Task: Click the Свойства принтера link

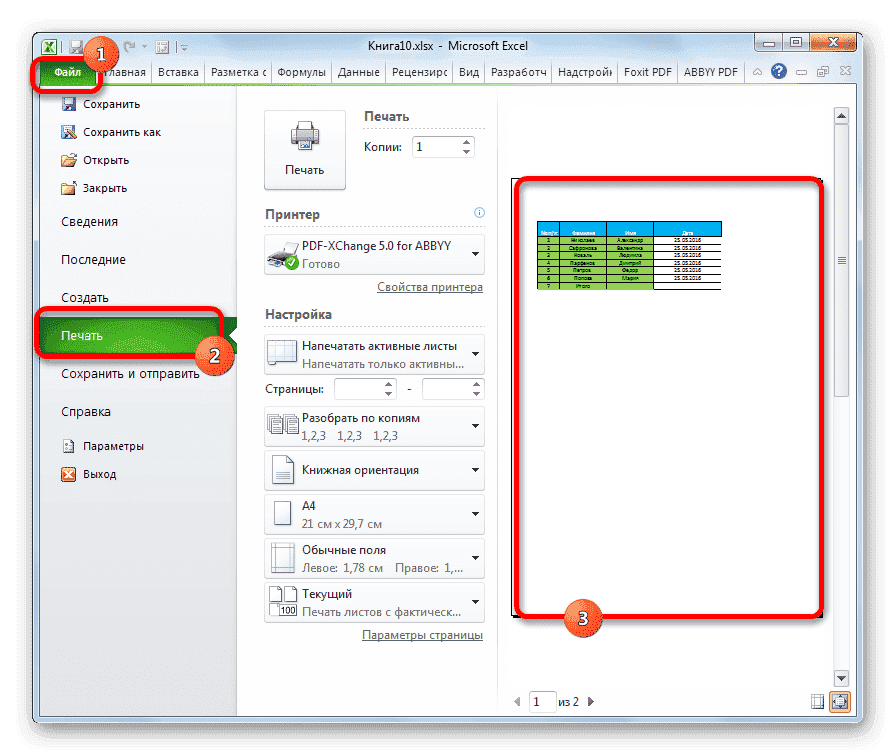Action: [429, 287]
